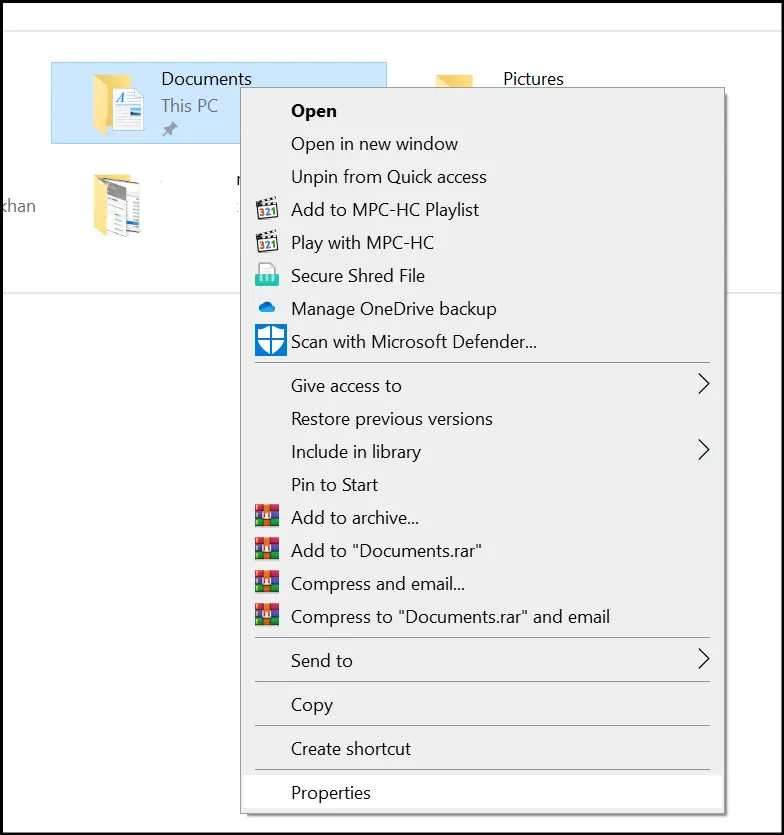Image resolution: width=784 pixels, height=835 pixels.
Task: Choose Scan with Microsoft Defender...
Action: point(483,342)
